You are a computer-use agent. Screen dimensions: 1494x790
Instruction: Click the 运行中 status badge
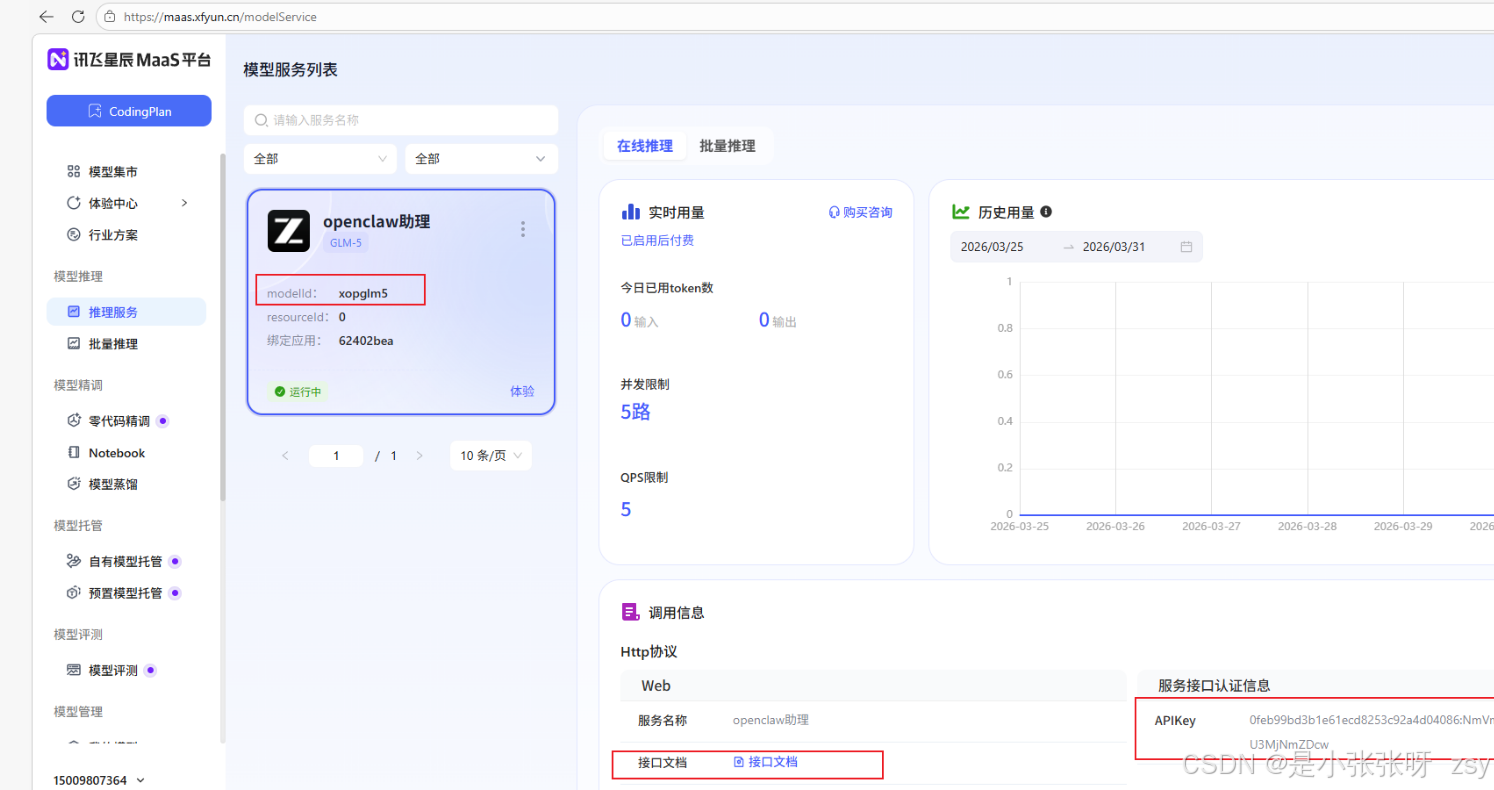(298, 391)
